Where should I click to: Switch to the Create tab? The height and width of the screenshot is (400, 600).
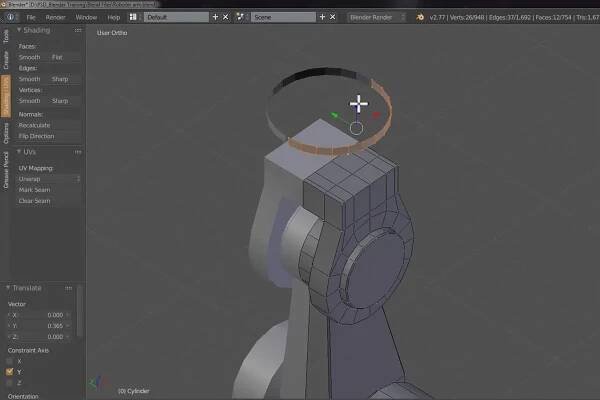pos(5,62)
